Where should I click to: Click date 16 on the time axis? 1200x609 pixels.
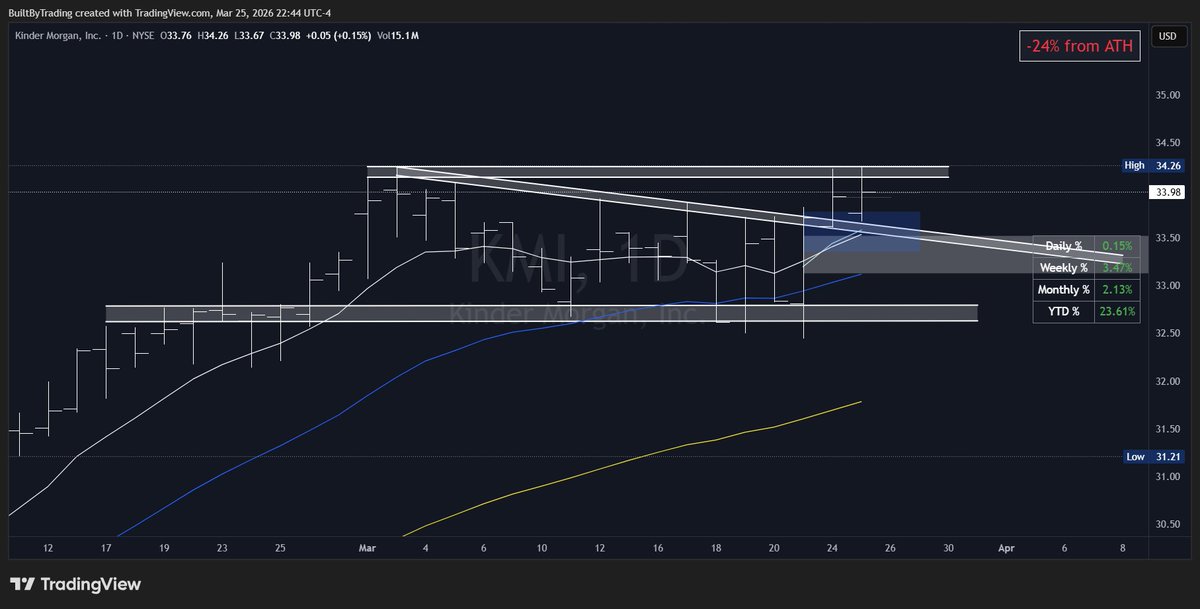(658, 548)
